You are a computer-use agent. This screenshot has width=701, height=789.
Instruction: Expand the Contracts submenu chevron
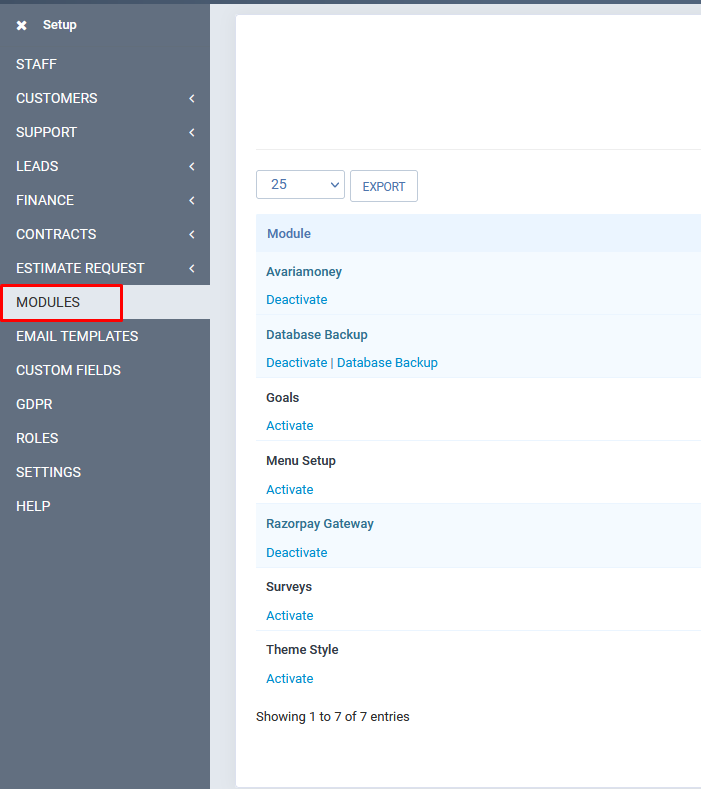click(x=191, y=234)
